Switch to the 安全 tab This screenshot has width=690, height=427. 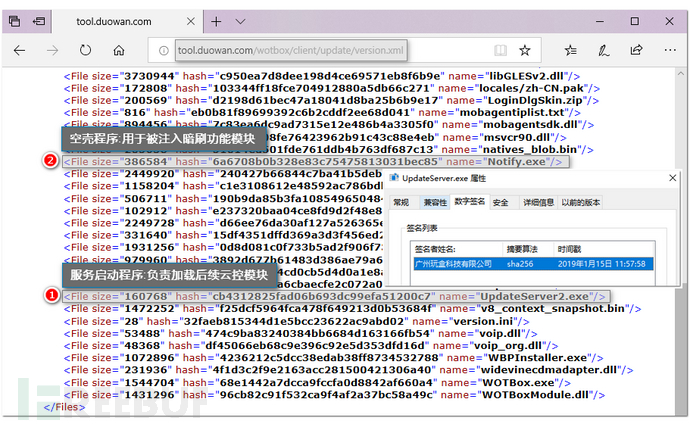(x=500, y=202)
